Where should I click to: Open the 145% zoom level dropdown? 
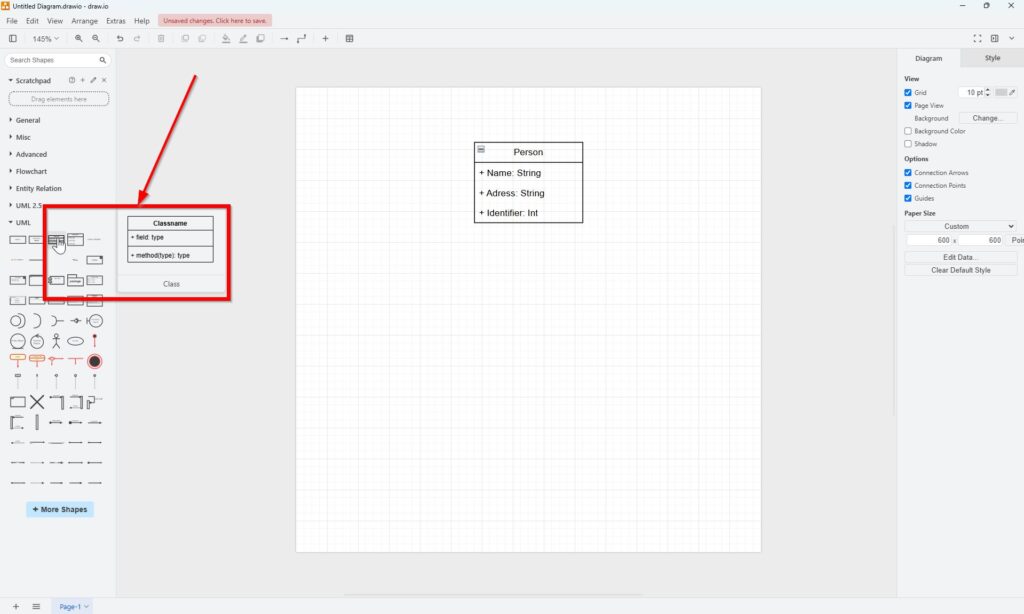click(x=45, y=39)
